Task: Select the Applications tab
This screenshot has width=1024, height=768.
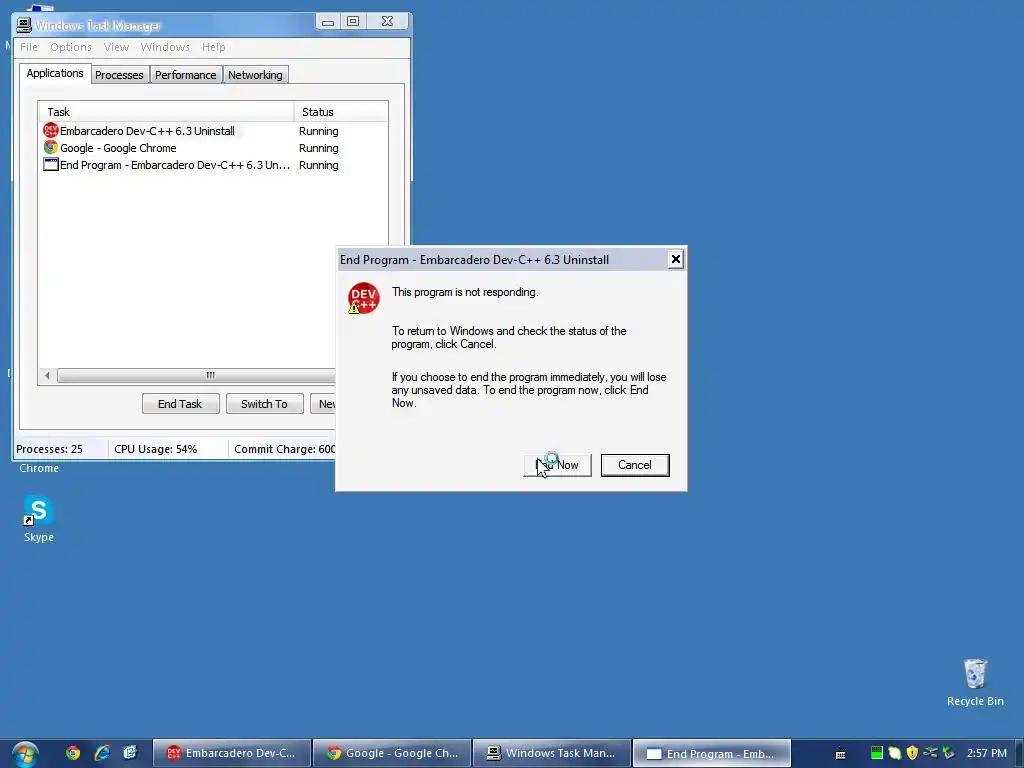Action: click(55, 73)
